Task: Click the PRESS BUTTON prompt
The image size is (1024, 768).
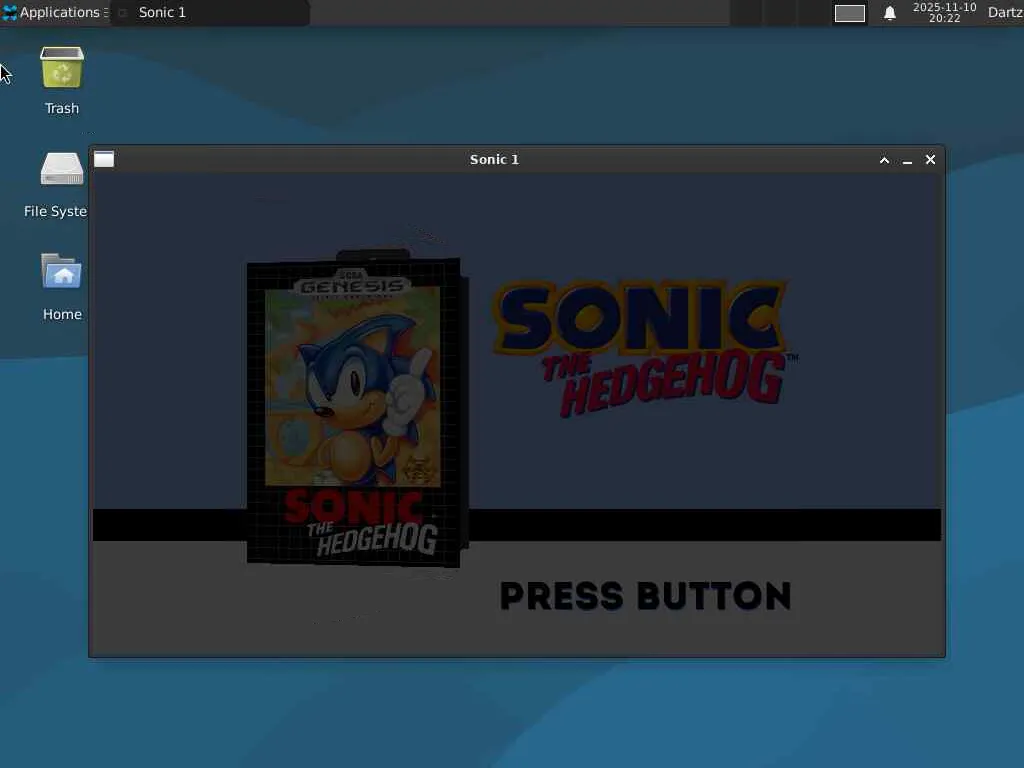Action: (645, 596)
